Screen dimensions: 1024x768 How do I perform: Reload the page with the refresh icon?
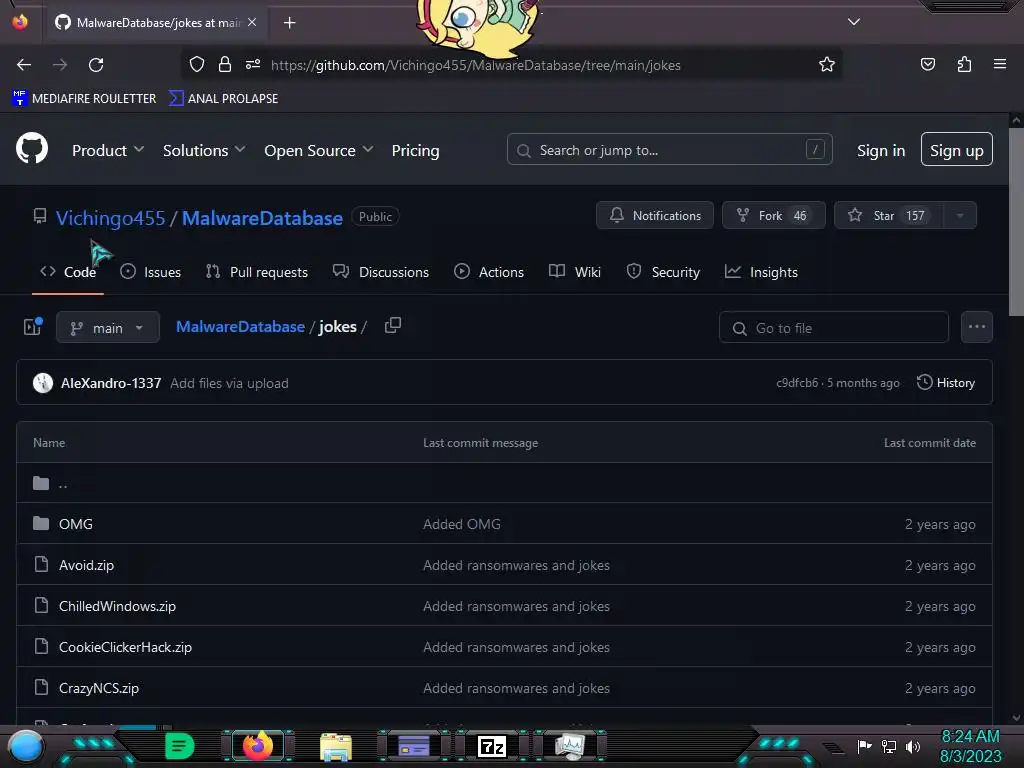coord(96,65)
